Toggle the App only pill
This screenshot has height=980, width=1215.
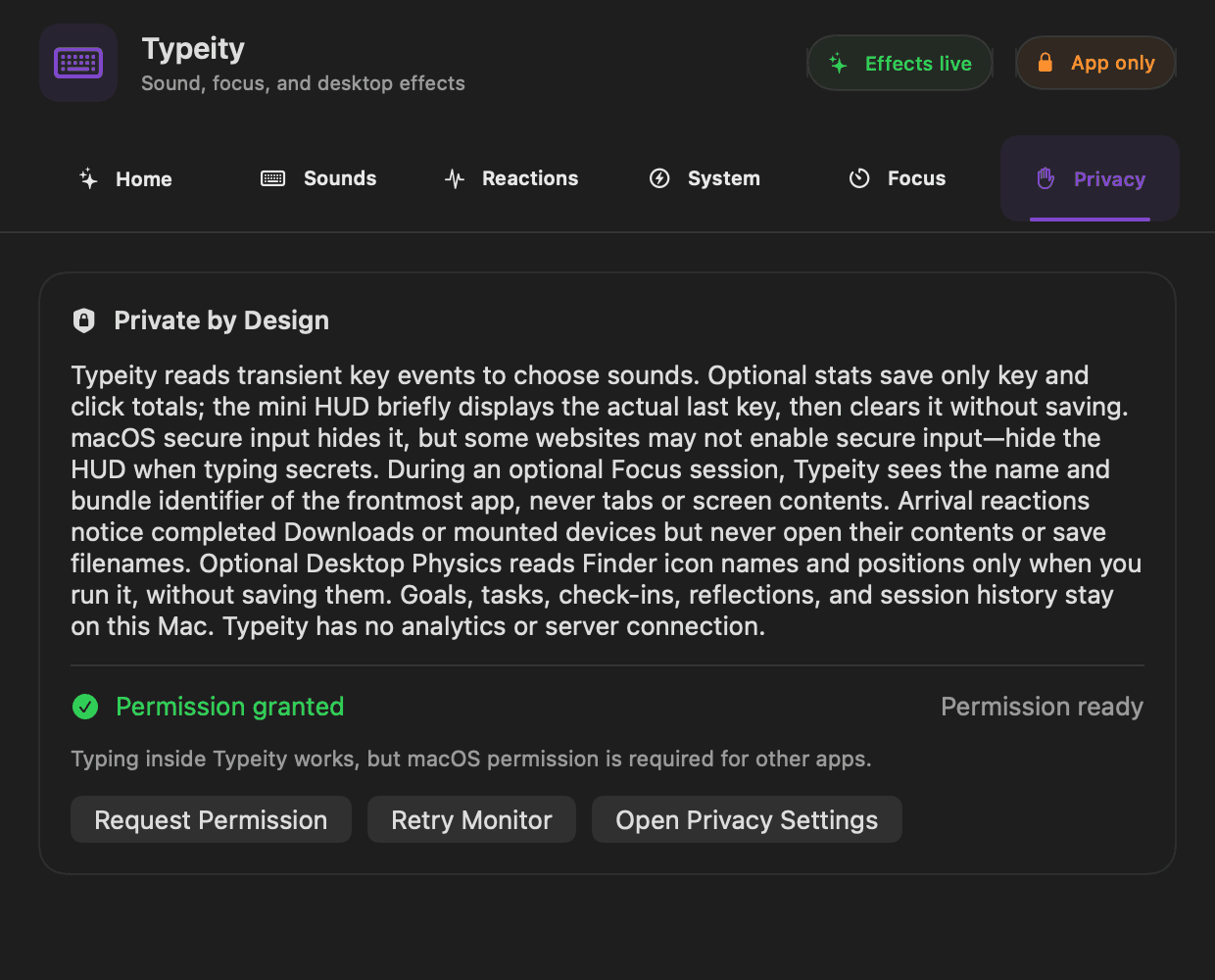pos(1095,63)
